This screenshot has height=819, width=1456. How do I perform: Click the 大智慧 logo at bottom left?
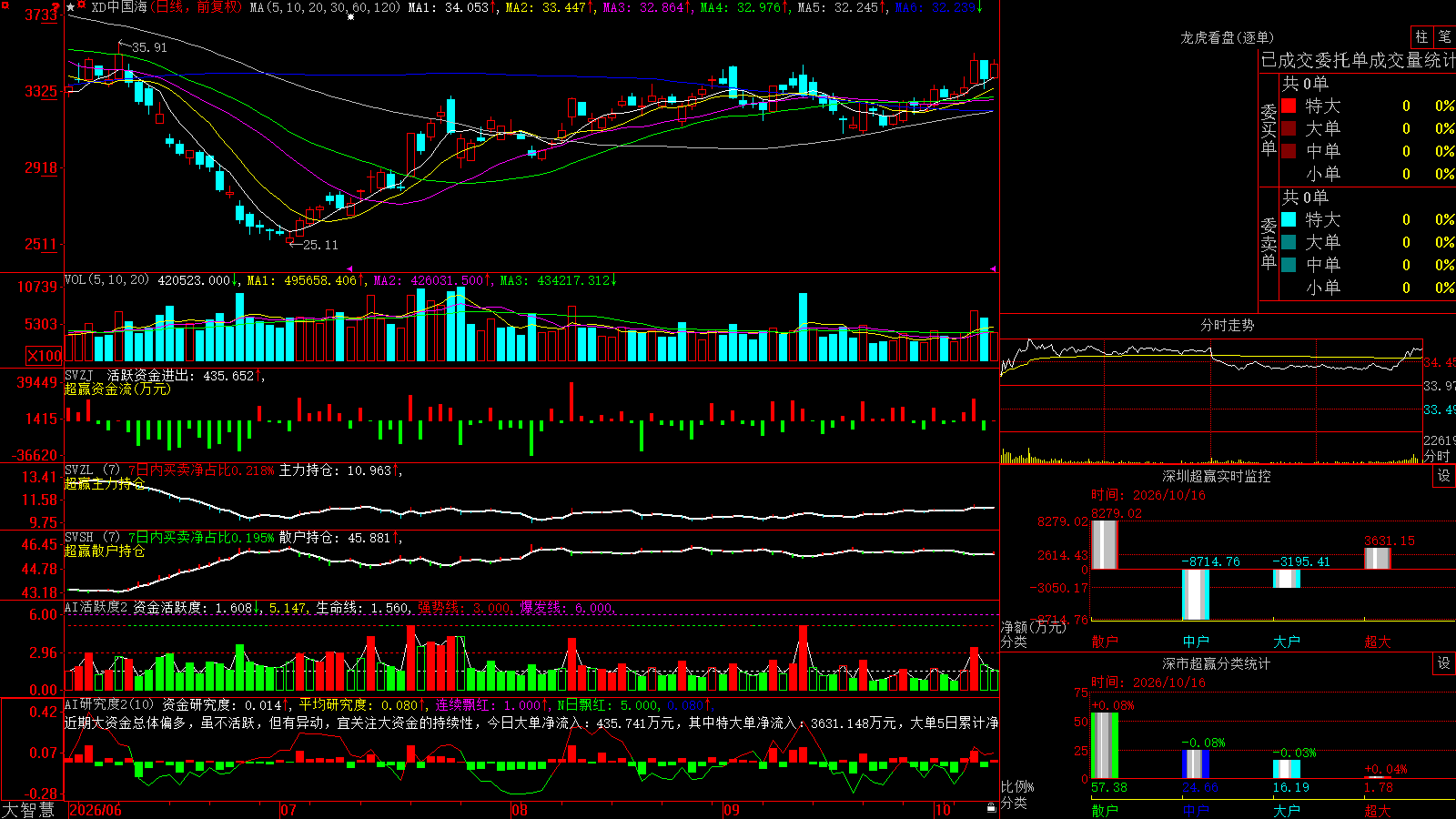[28, 809]
